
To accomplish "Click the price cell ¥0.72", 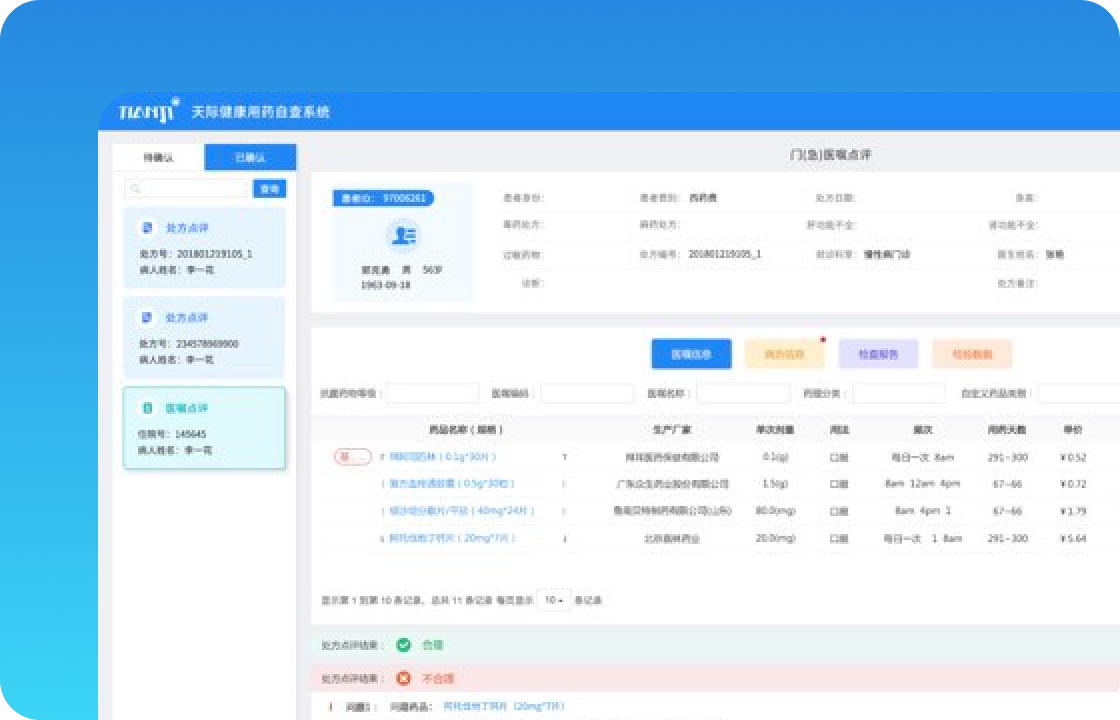I will click(1073, 484).
